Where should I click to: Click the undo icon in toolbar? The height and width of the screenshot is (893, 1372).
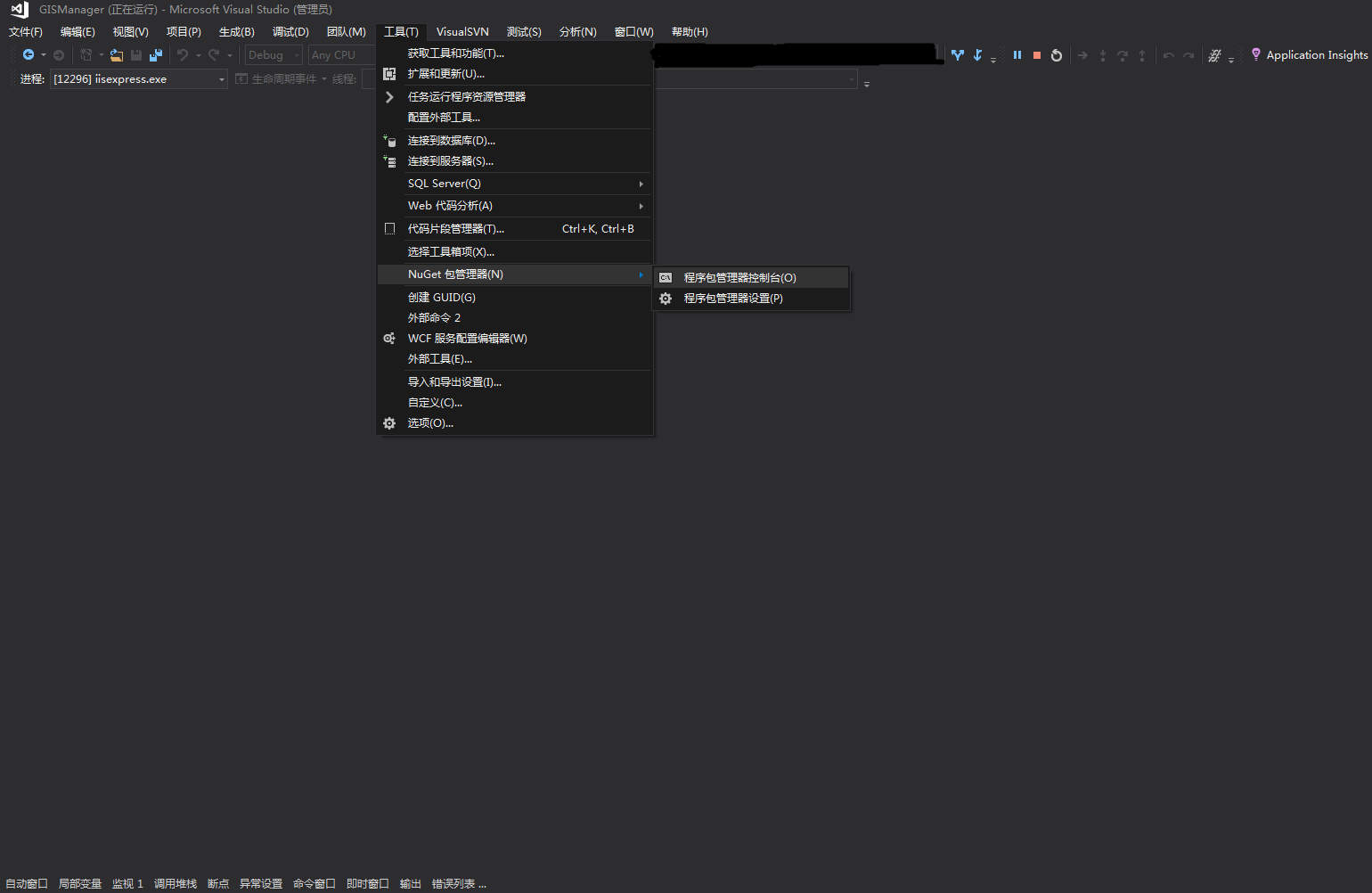tap(183, 55)
